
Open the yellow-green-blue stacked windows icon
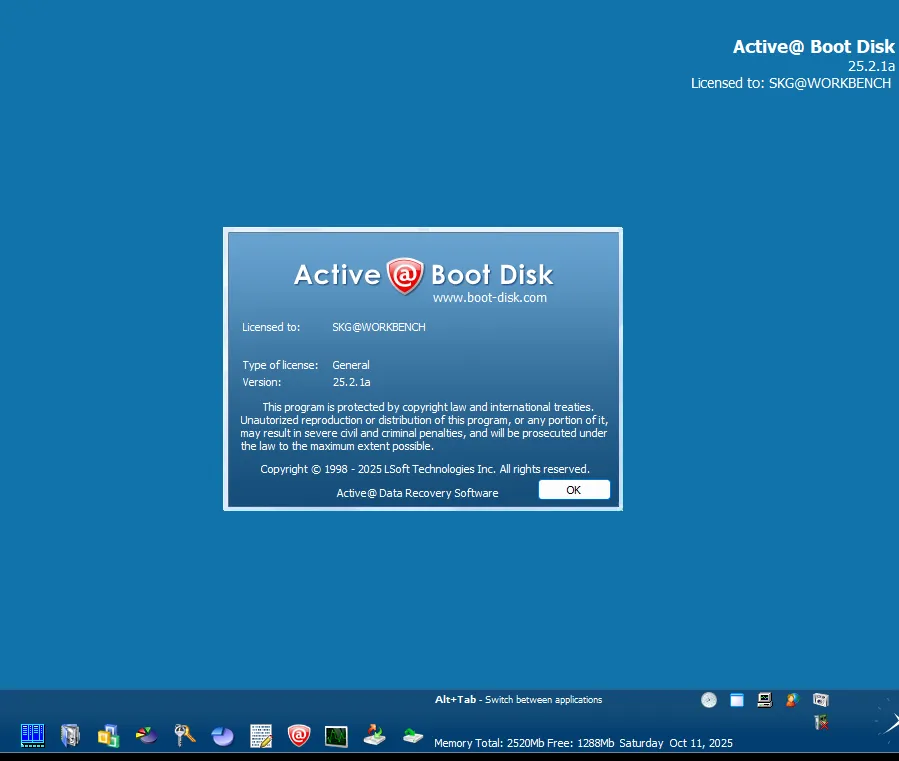click(x=108, y=736)
